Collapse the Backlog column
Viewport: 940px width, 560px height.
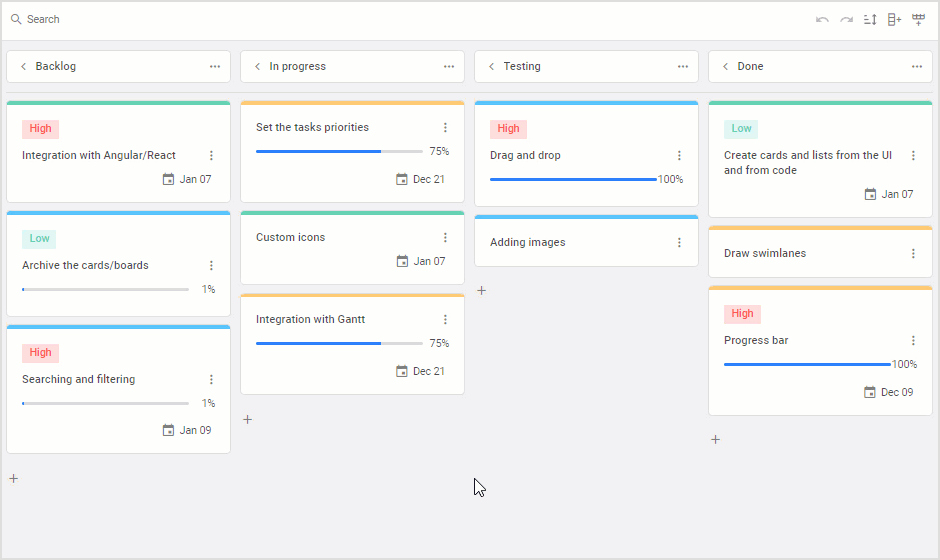[x=23, y=67]
